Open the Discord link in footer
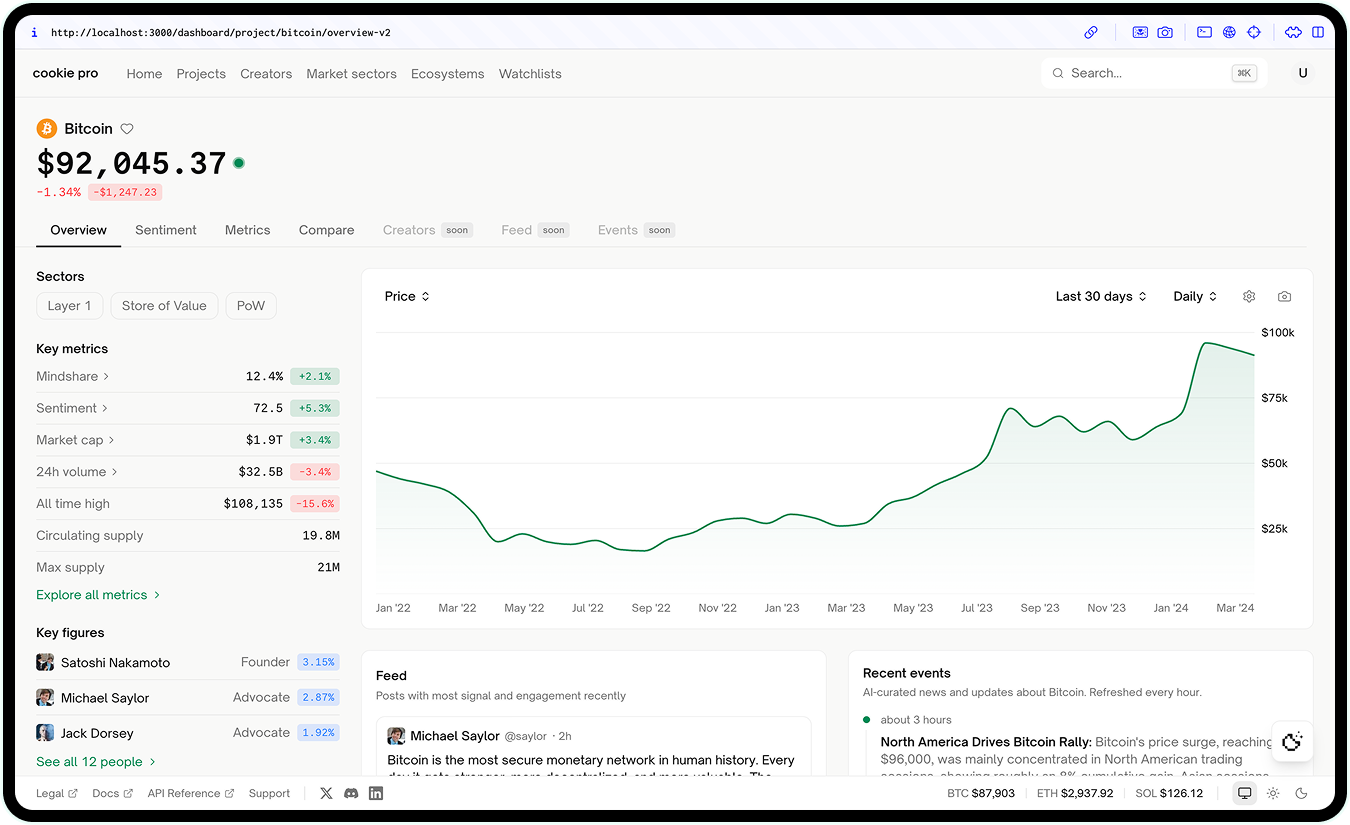The width and height of the screenshot is (1350, 825). [351, 793]
